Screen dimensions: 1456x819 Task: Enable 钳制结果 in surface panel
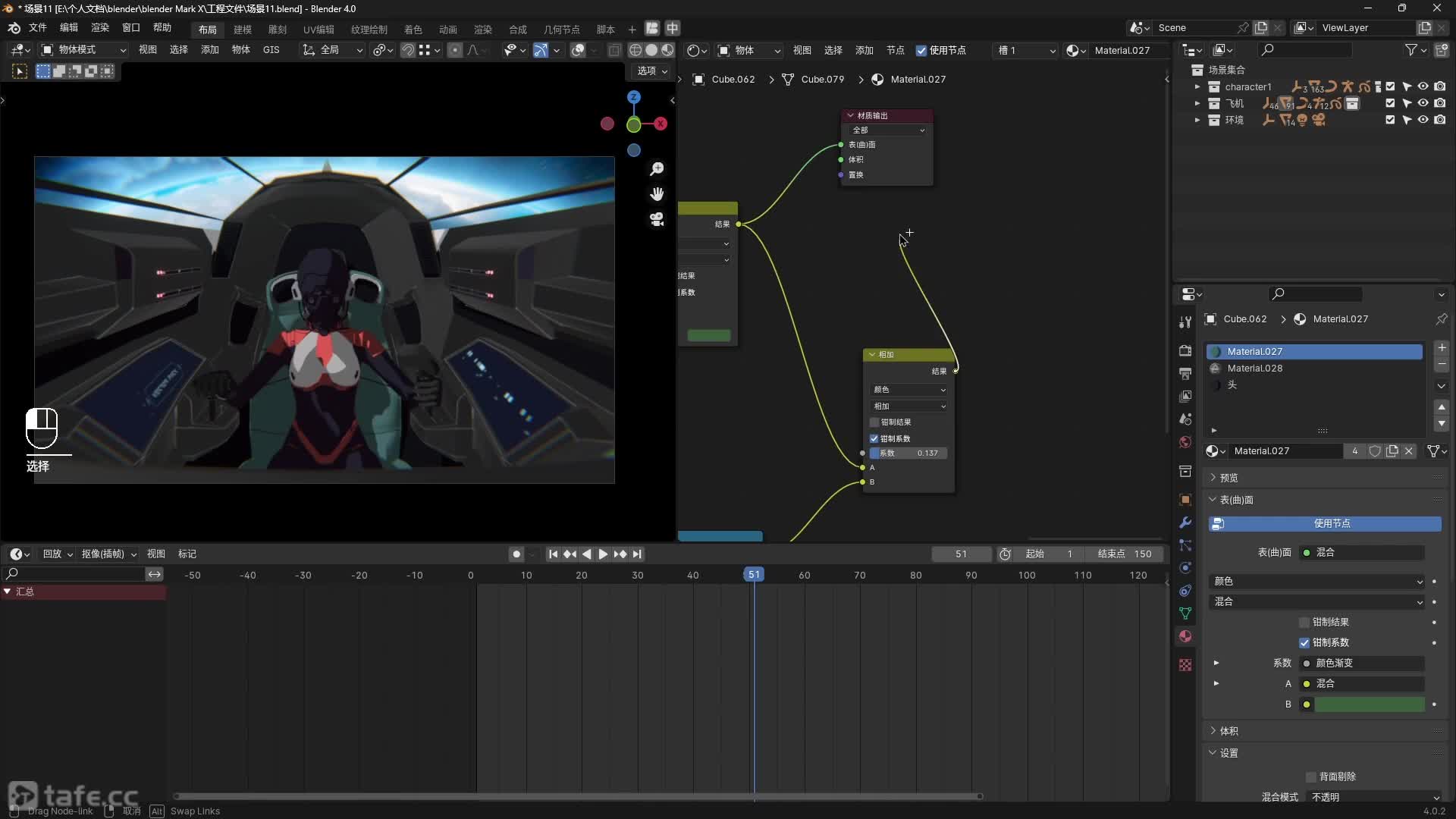coord(1304,623)
